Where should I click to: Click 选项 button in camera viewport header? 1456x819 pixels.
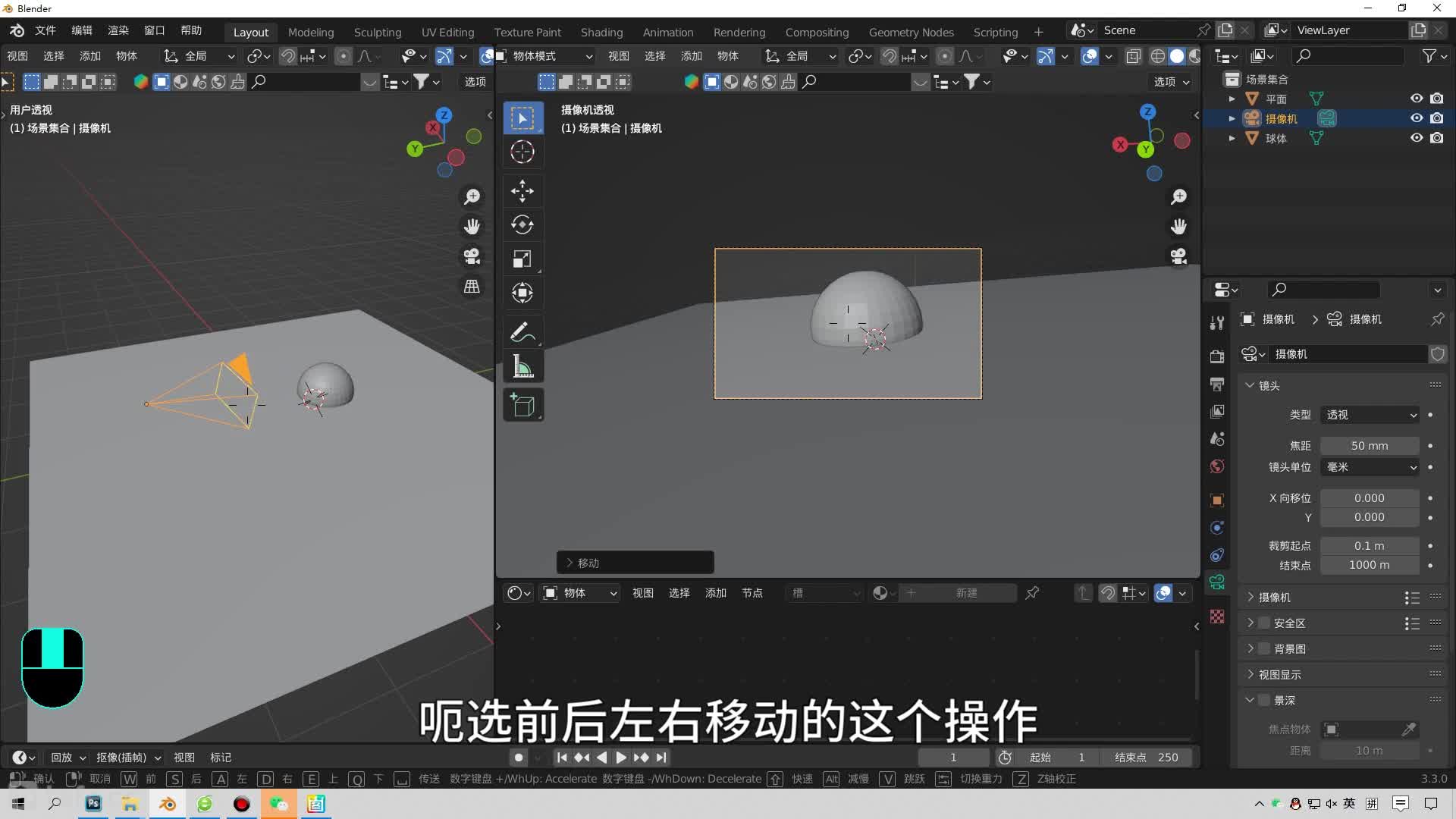pos(1172,82)
